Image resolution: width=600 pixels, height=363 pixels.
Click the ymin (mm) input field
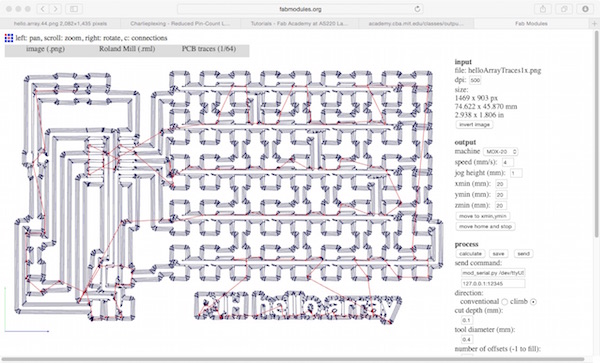pos(501,195)
